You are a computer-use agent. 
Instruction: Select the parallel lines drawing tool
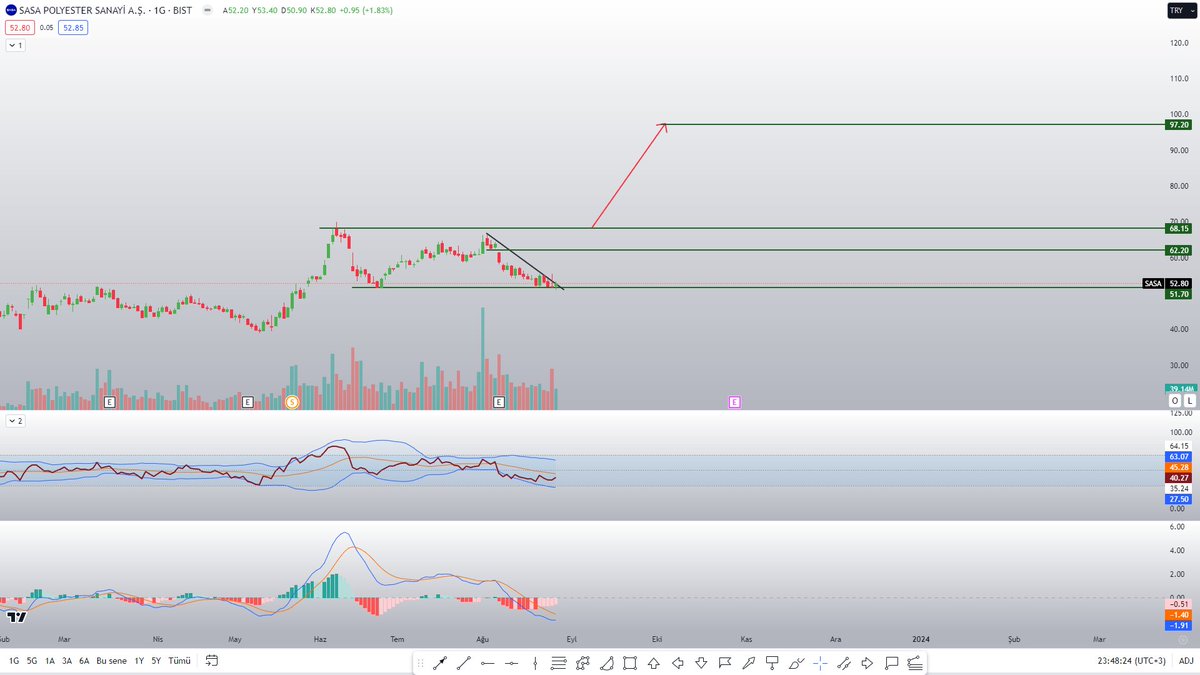coord(559,662)
